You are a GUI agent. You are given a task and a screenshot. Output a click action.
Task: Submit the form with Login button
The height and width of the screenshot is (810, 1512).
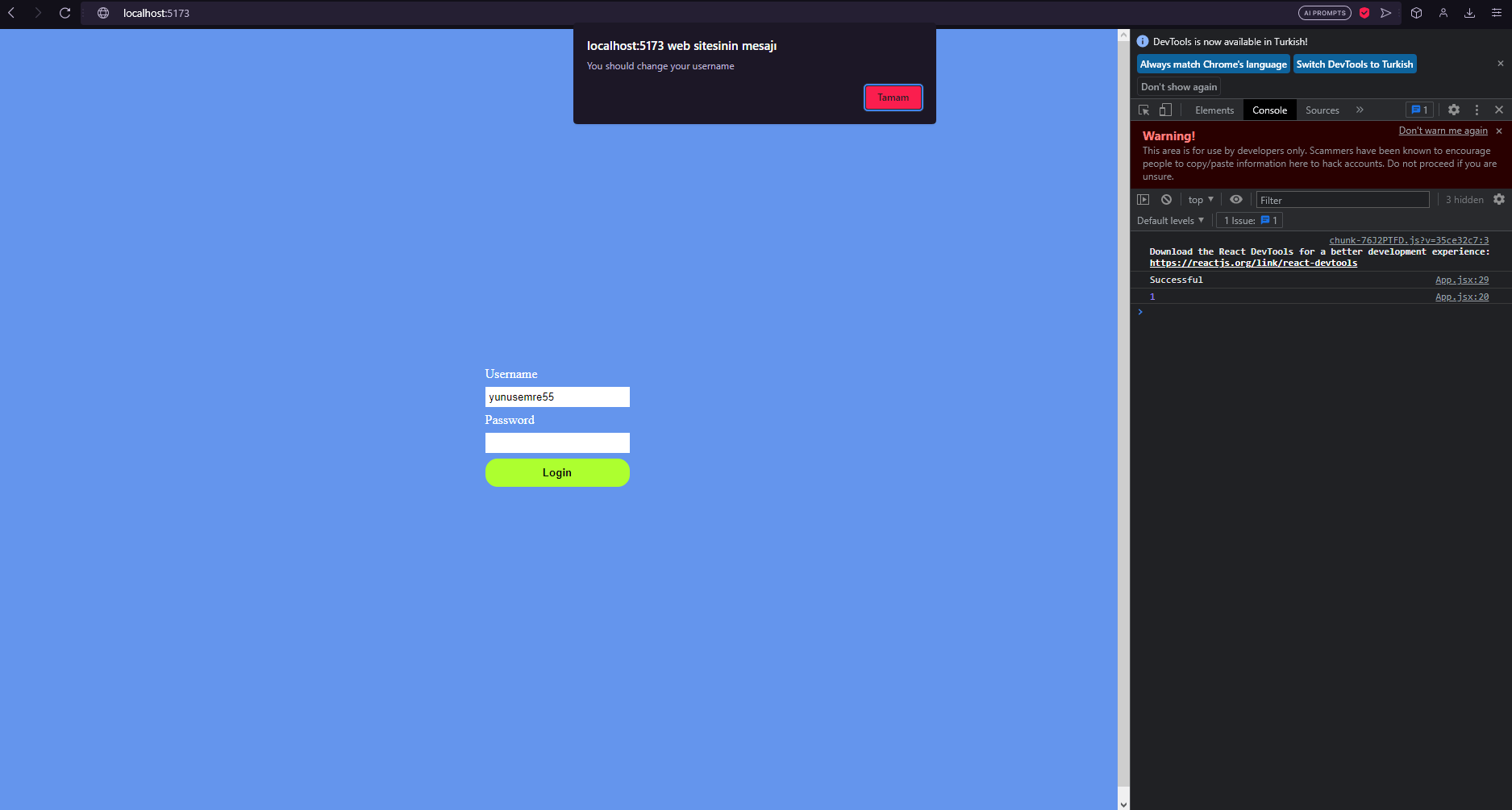(557, 472)
